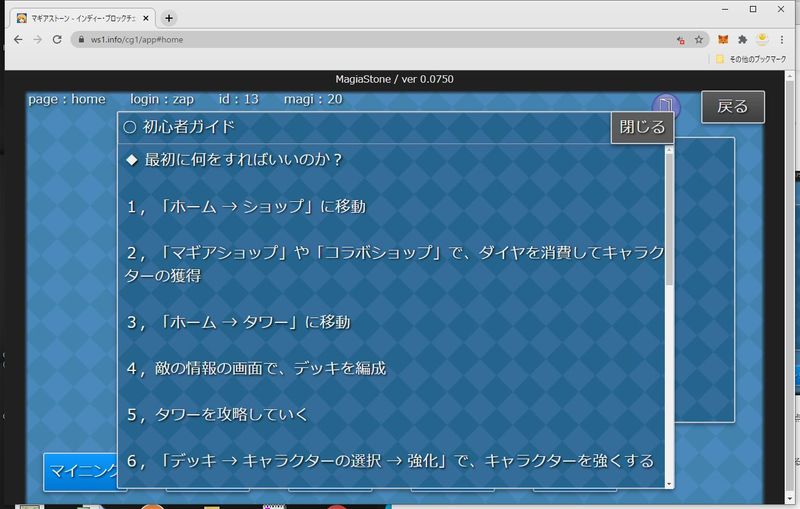Close the マギアストーン tab

(x=145, y=18)
